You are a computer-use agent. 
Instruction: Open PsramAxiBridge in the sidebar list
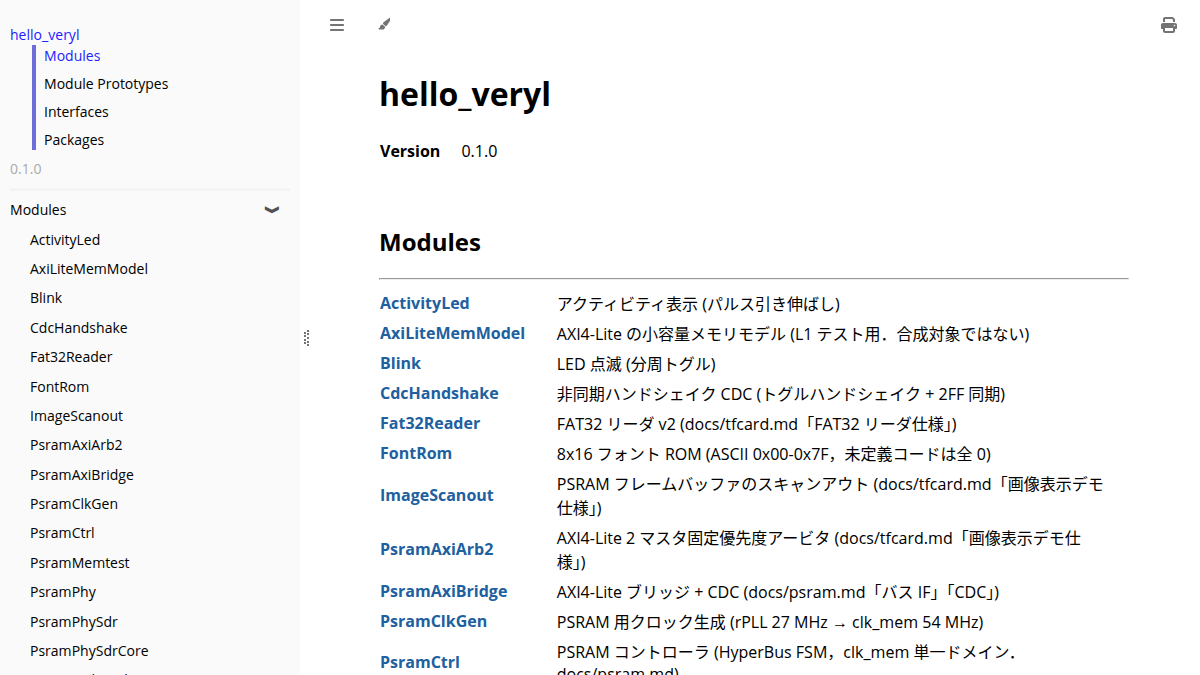point(82,475)
